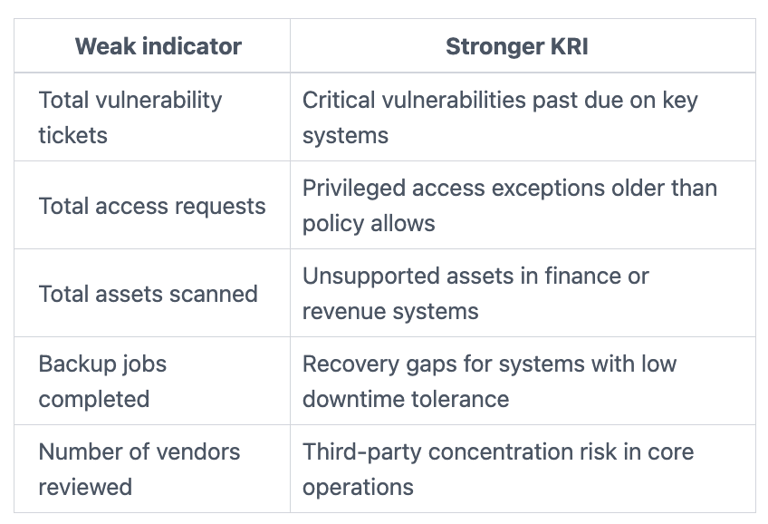Click 'policy allows' text in second row
Screen dimensions: 768x524
pyautogui.click(x=368, y=223)
